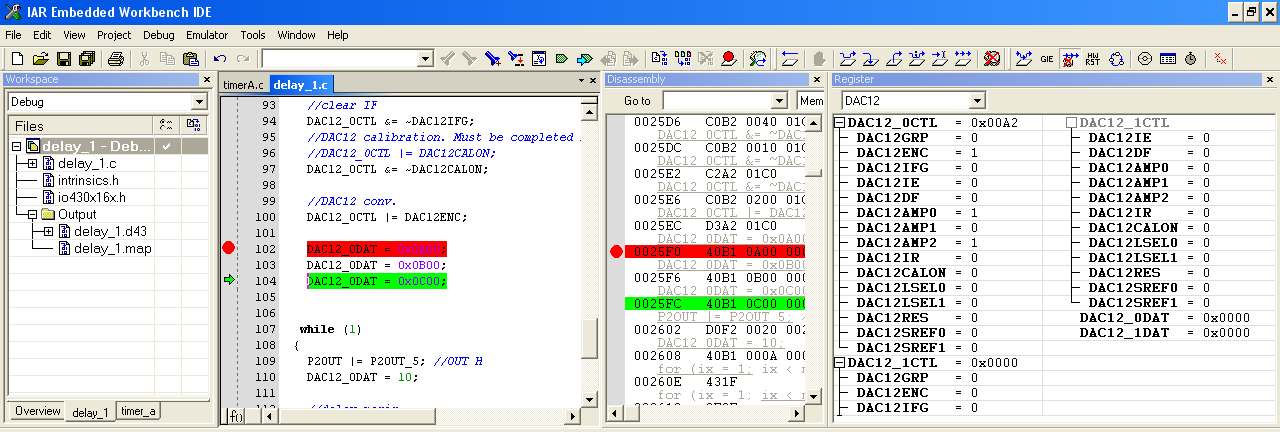Click the blue-arrow Next Statement icon
Viewport: 1280px width, 432px height.
(x=585, y=59)
